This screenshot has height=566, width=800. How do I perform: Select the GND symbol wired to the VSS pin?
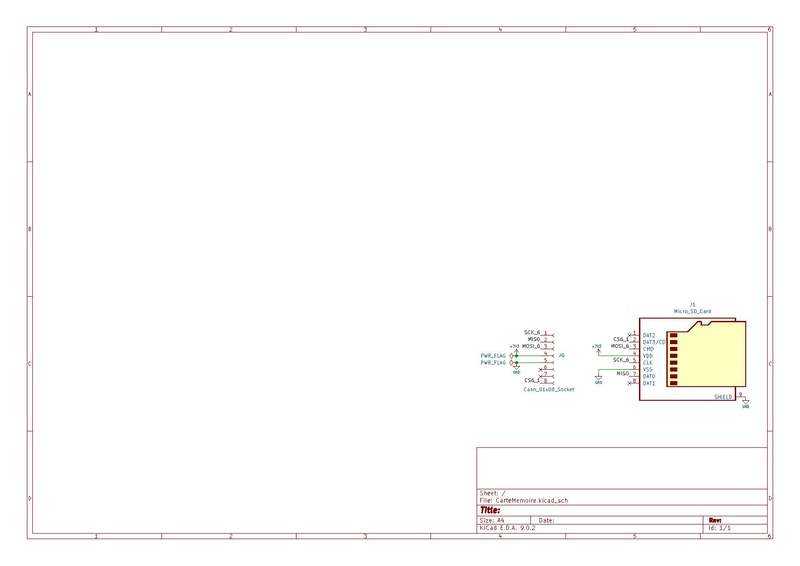click(x=598, y=379)
